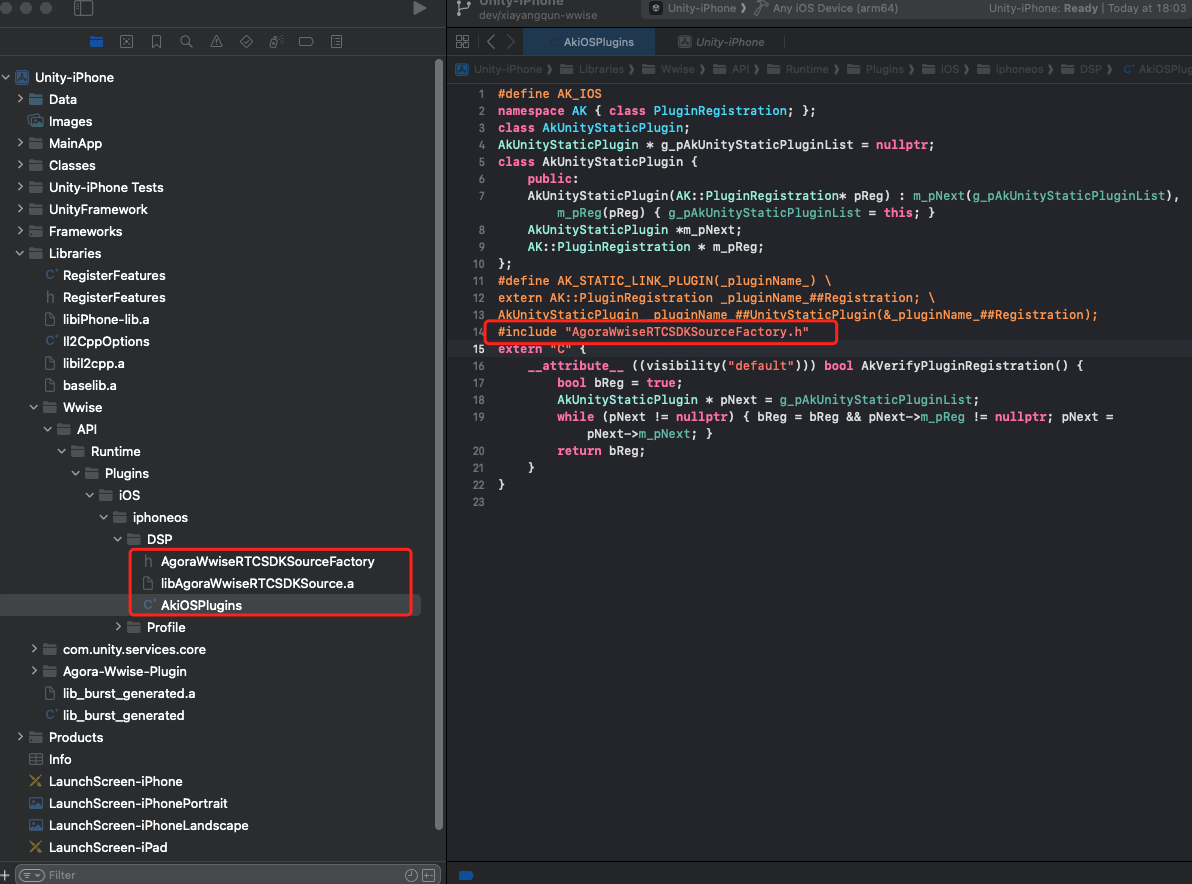Toggle the navigator sidebar visibility
The width and height of the screenshot is (1192, 884).
pos(84,8)
